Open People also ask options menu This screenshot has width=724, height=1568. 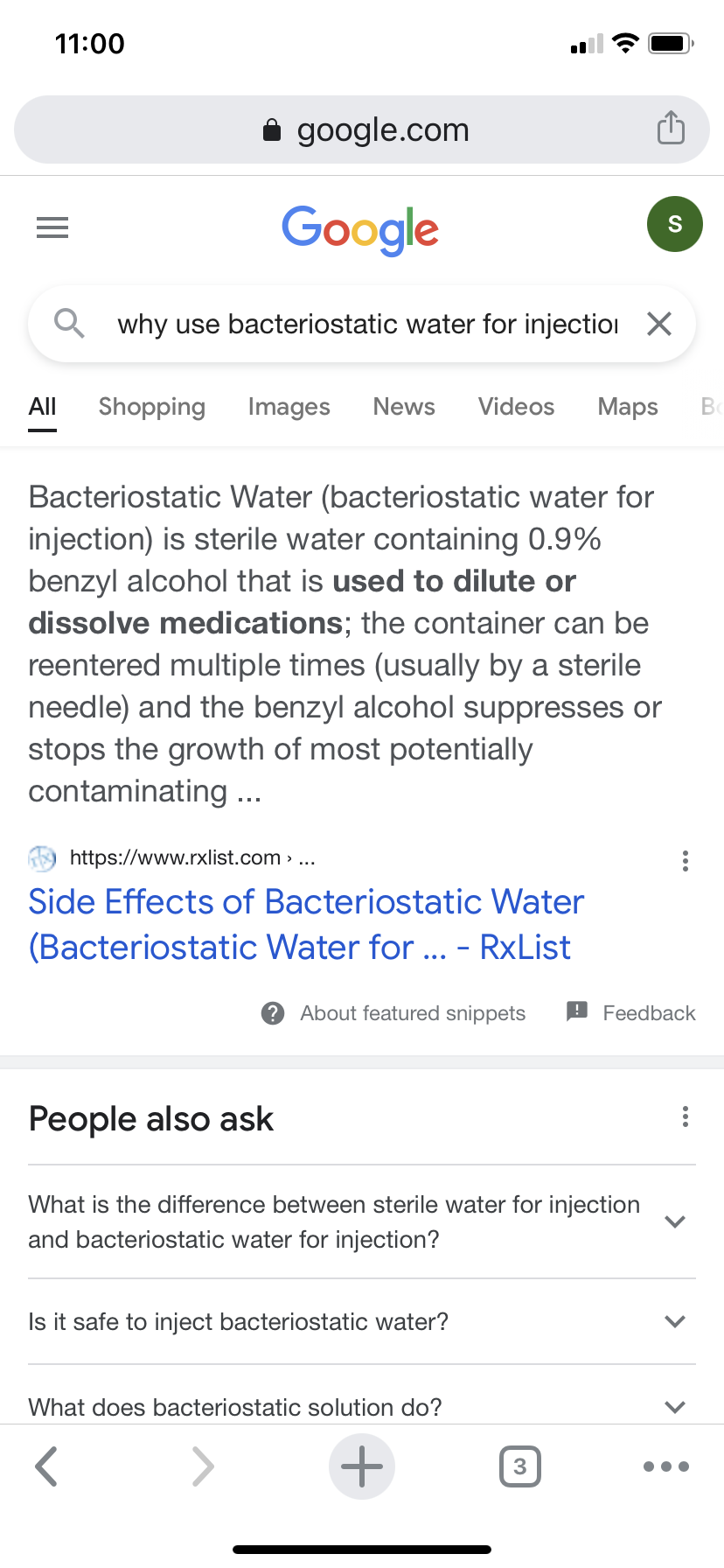coord(685,1116)
